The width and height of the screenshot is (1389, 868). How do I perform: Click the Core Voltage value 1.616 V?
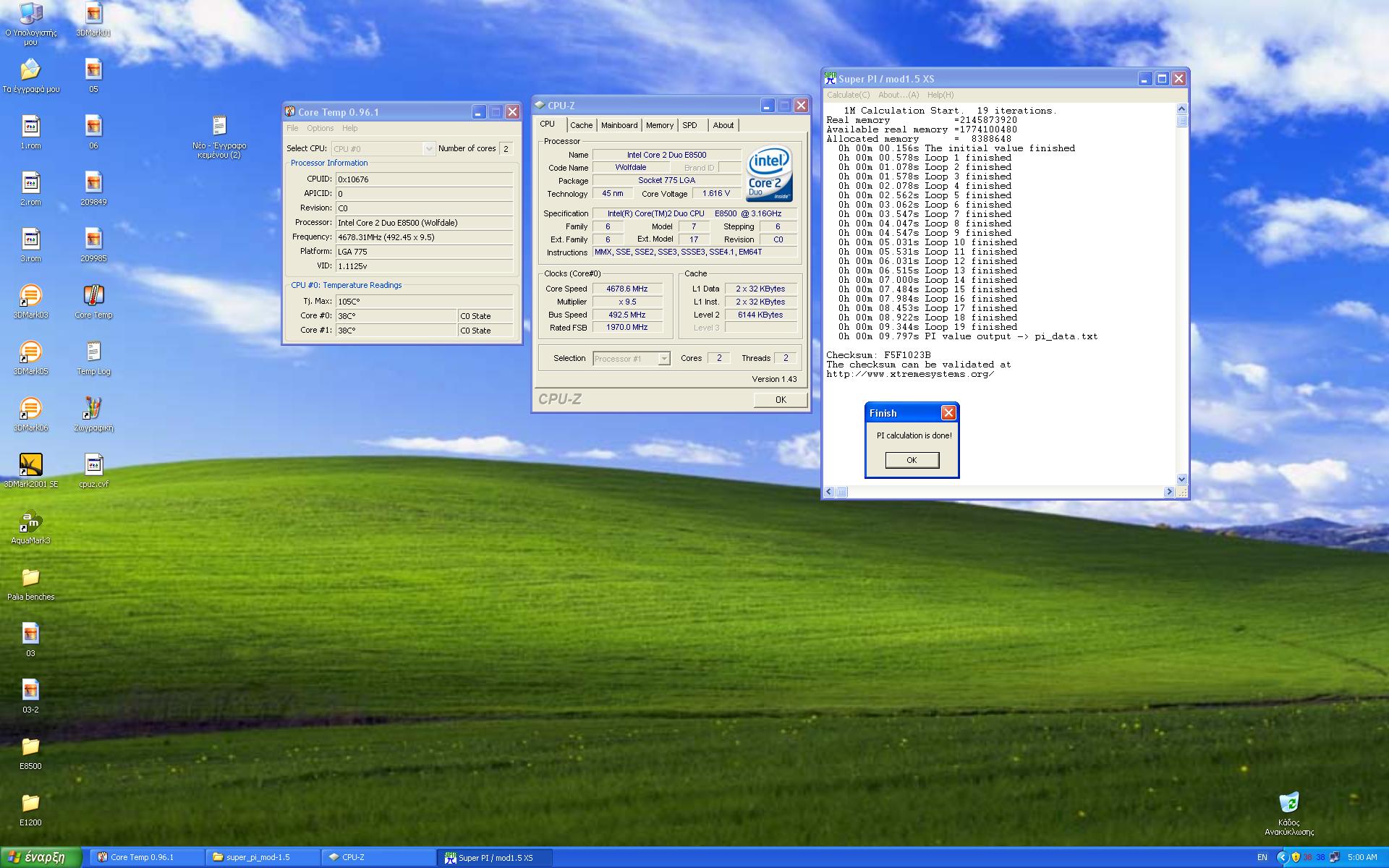point(716,193)
